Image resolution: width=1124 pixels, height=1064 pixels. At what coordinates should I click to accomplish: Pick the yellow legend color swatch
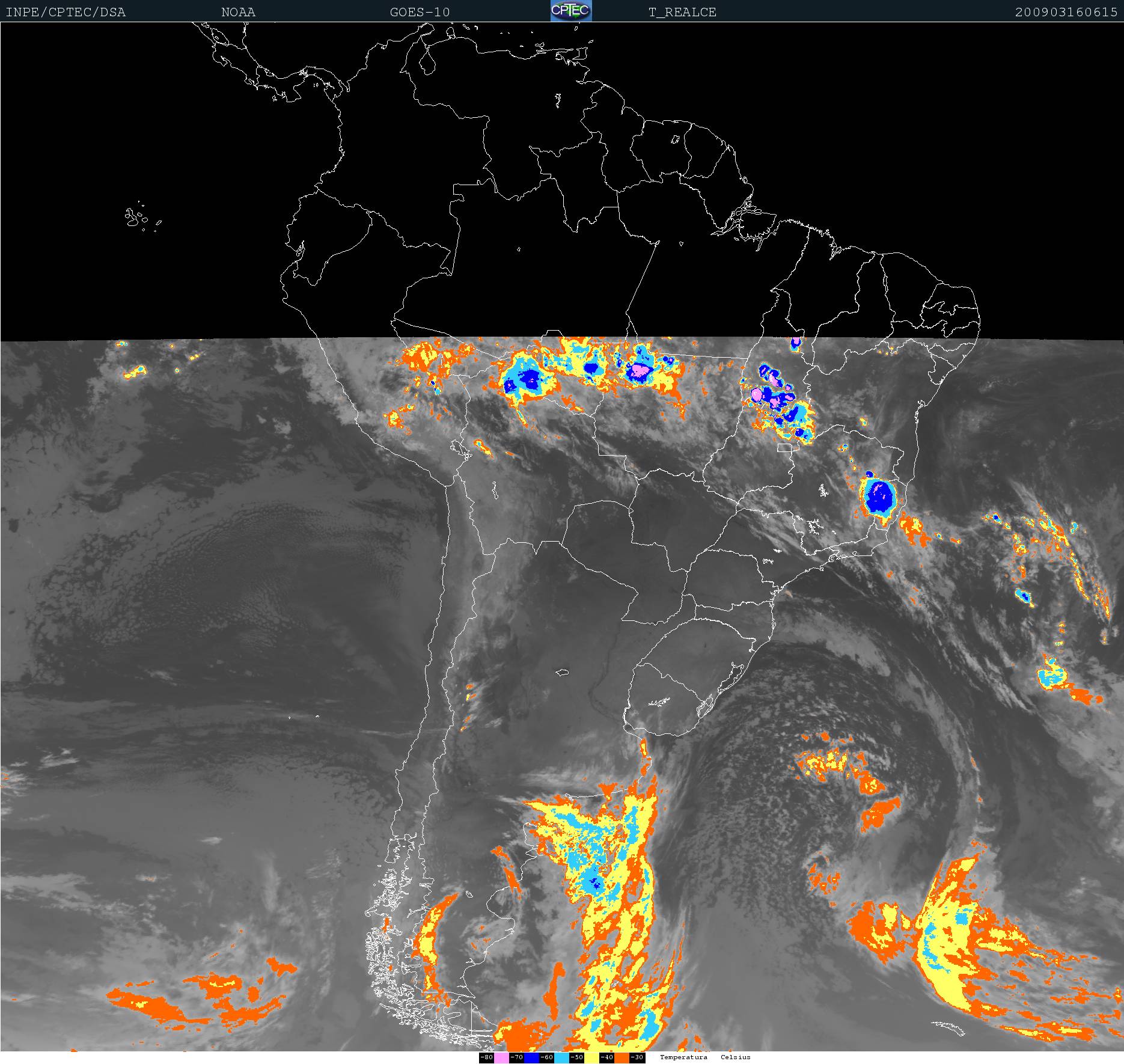(x=591, y=1057)
